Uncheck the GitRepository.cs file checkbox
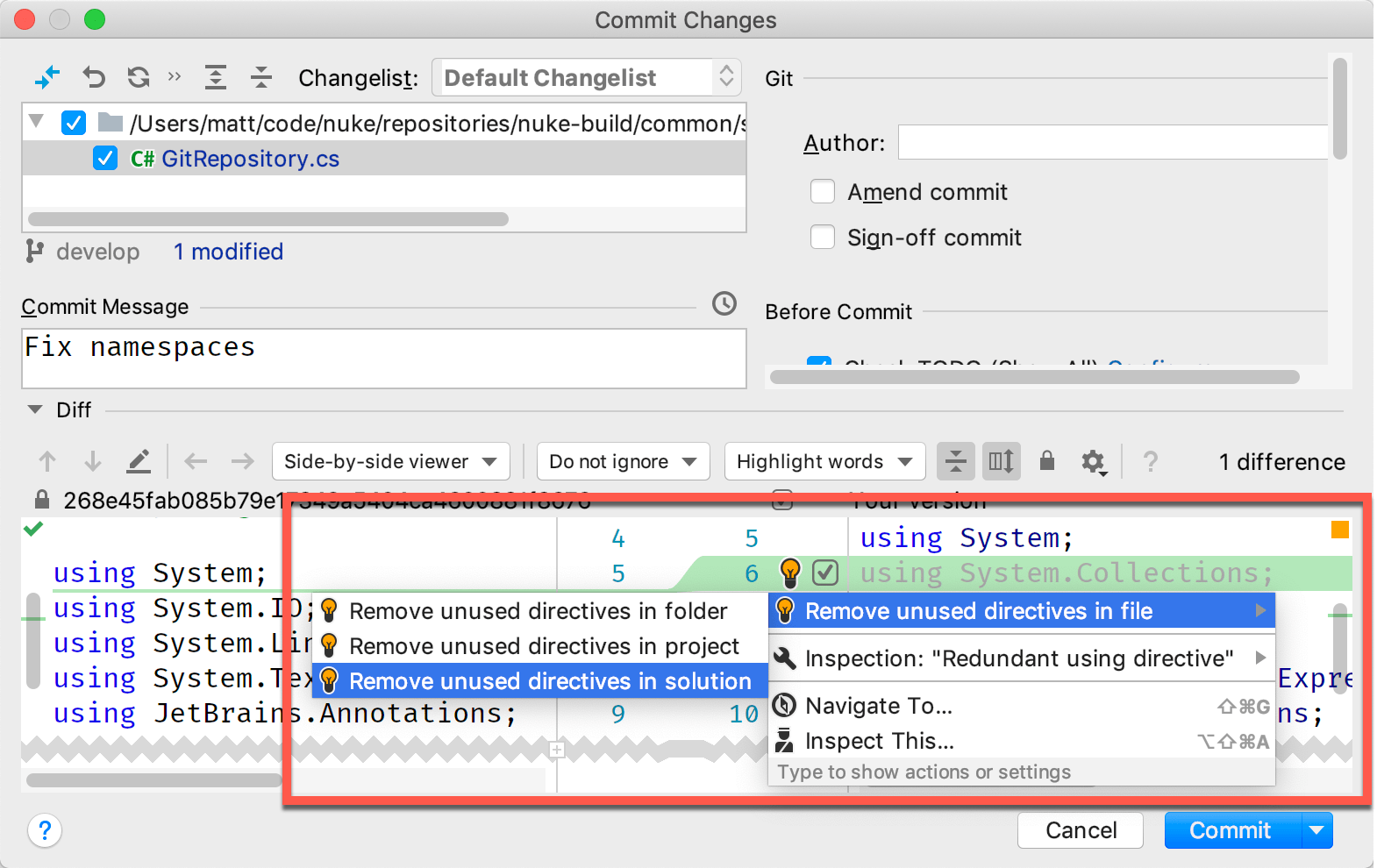 (105, 159)
